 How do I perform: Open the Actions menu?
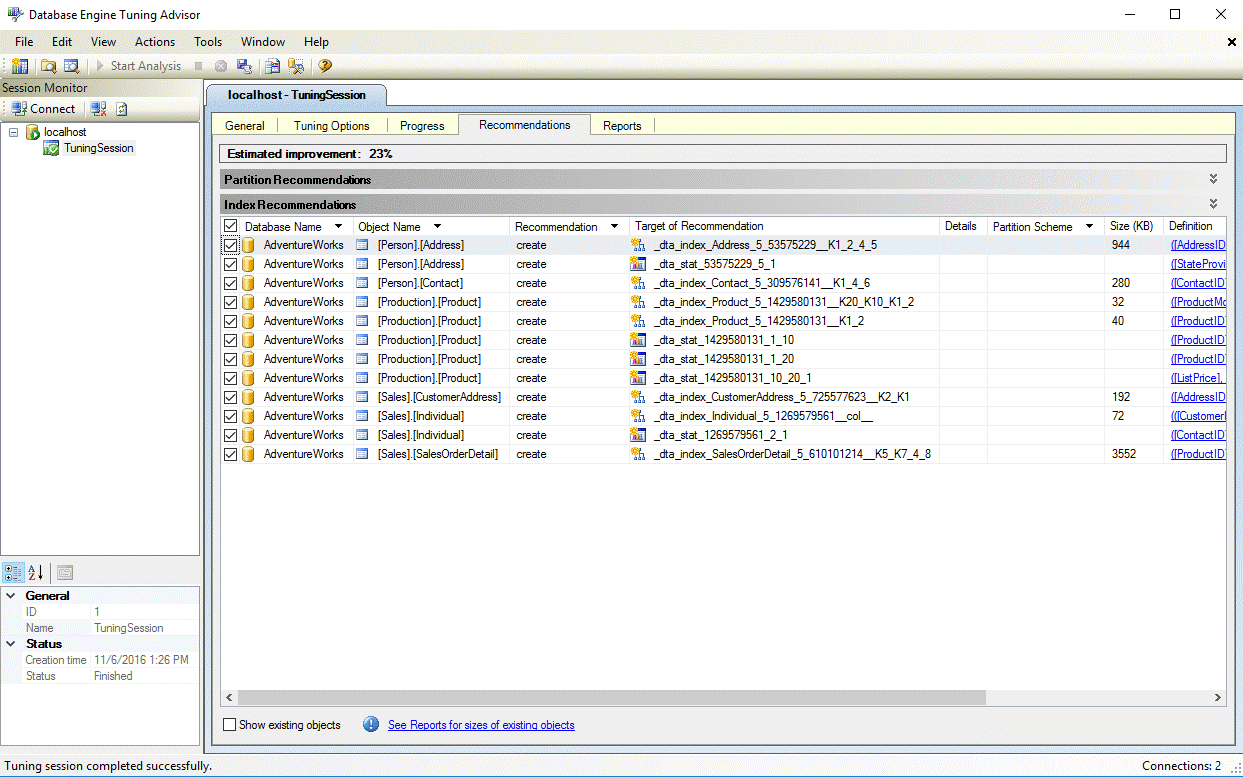coord(155,42)
